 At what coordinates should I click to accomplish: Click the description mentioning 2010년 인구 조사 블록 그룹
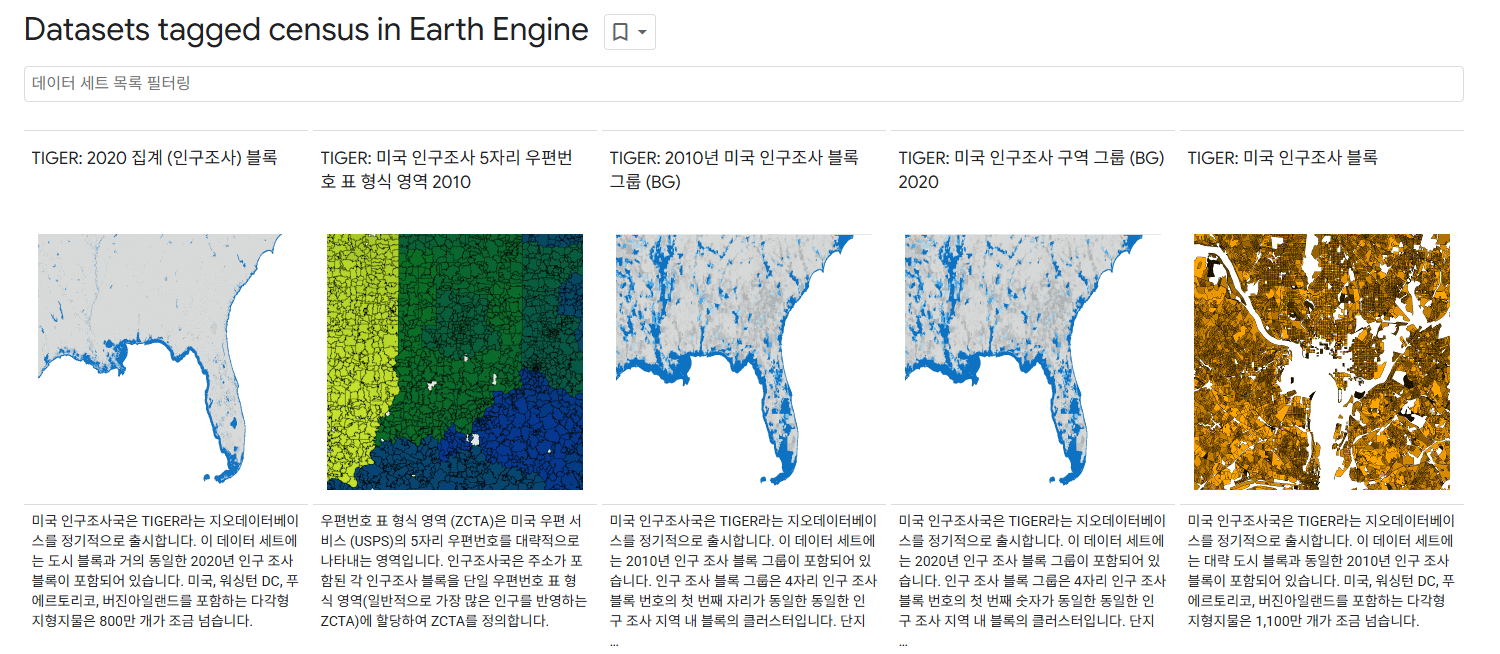click(744, 581)
